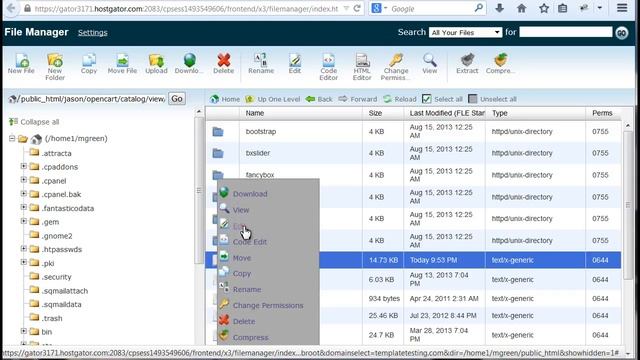Expand the .gem folder
The image size is (640, 360).
tap(24, 221)
